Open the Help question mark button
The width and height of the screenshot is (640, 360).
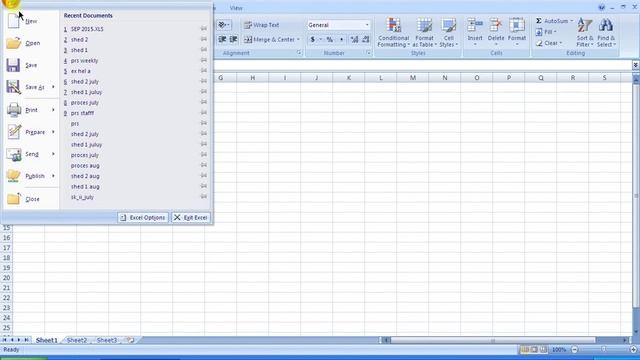[x=602, y=7]
